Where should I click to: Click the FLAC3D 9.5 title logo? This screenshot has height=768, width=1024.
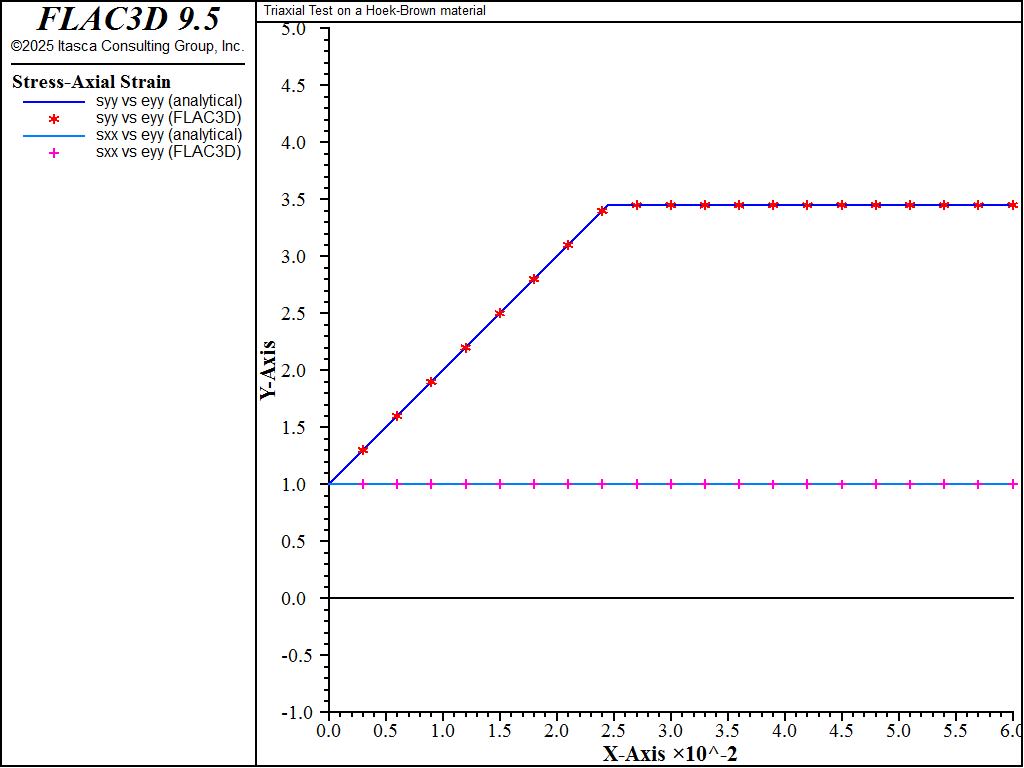pyautogui.click(x=128, y=19)
